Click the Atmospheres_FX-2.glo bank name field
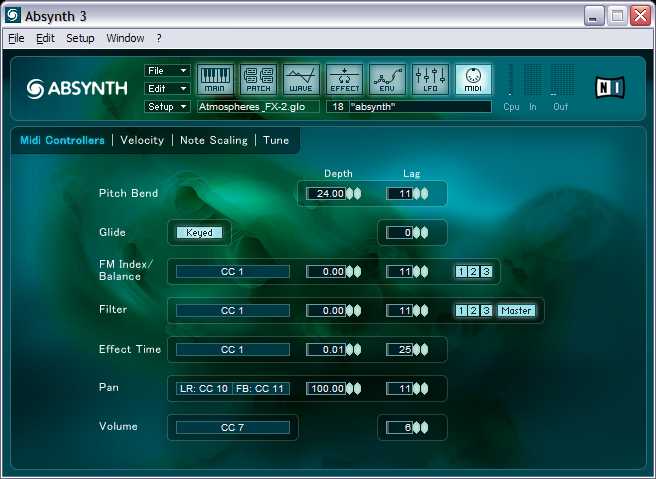The width and height of the screenshot is (656, 479). (x=258, y=107)
